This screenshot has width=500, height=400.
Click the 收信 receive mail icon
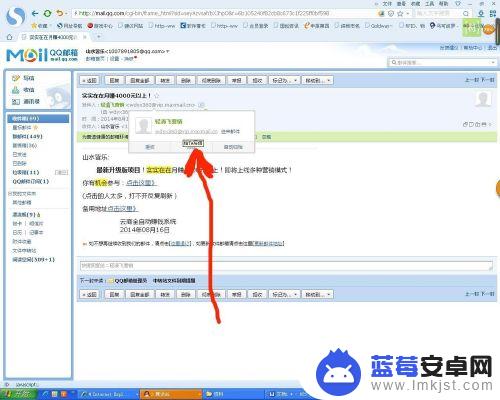pyautogui.click(x=16, y=90)
